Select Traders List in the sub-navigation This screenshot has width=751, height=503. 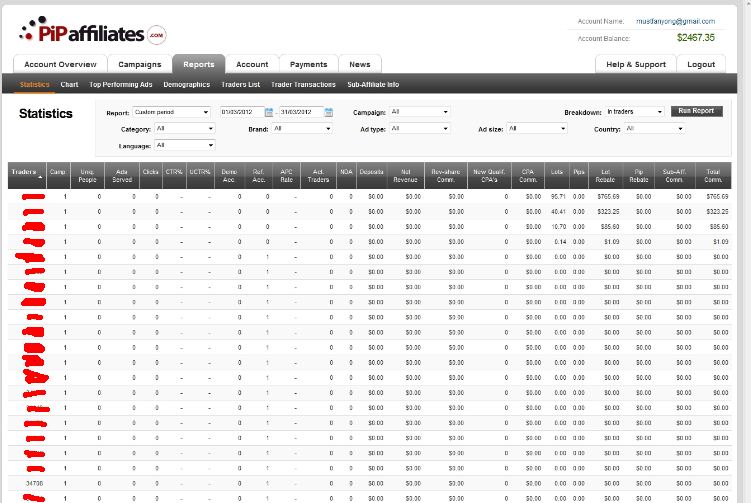pyautogui.click(x=240, y=85)
